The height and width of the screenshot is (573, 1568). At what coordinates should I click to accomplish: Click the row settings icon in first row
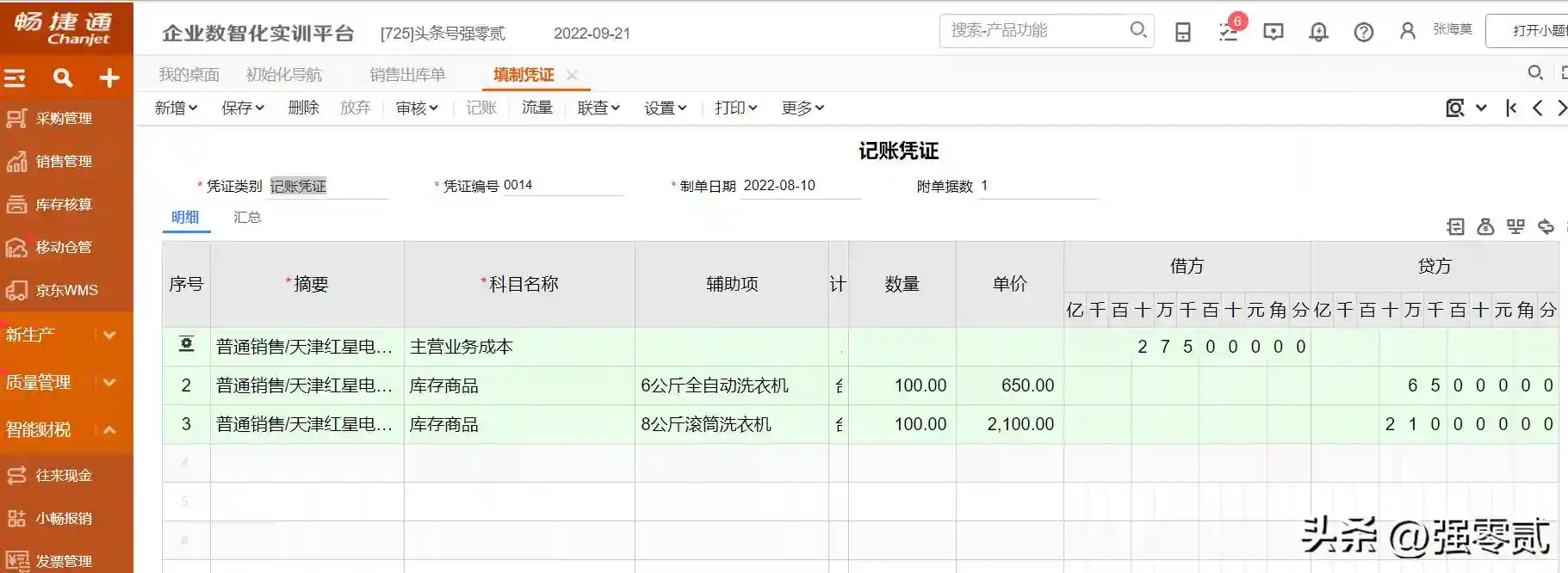(x=186, y=345)
